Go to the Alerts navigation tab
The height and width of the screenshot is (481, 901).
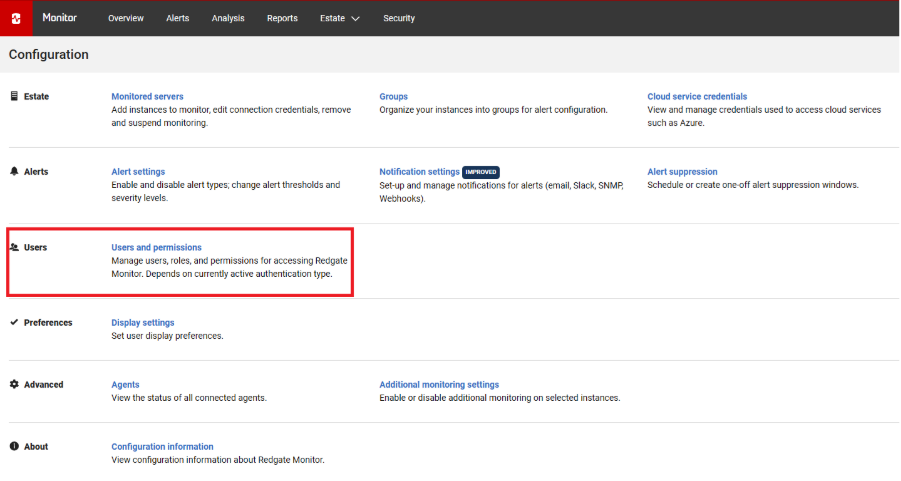[177, 18]
